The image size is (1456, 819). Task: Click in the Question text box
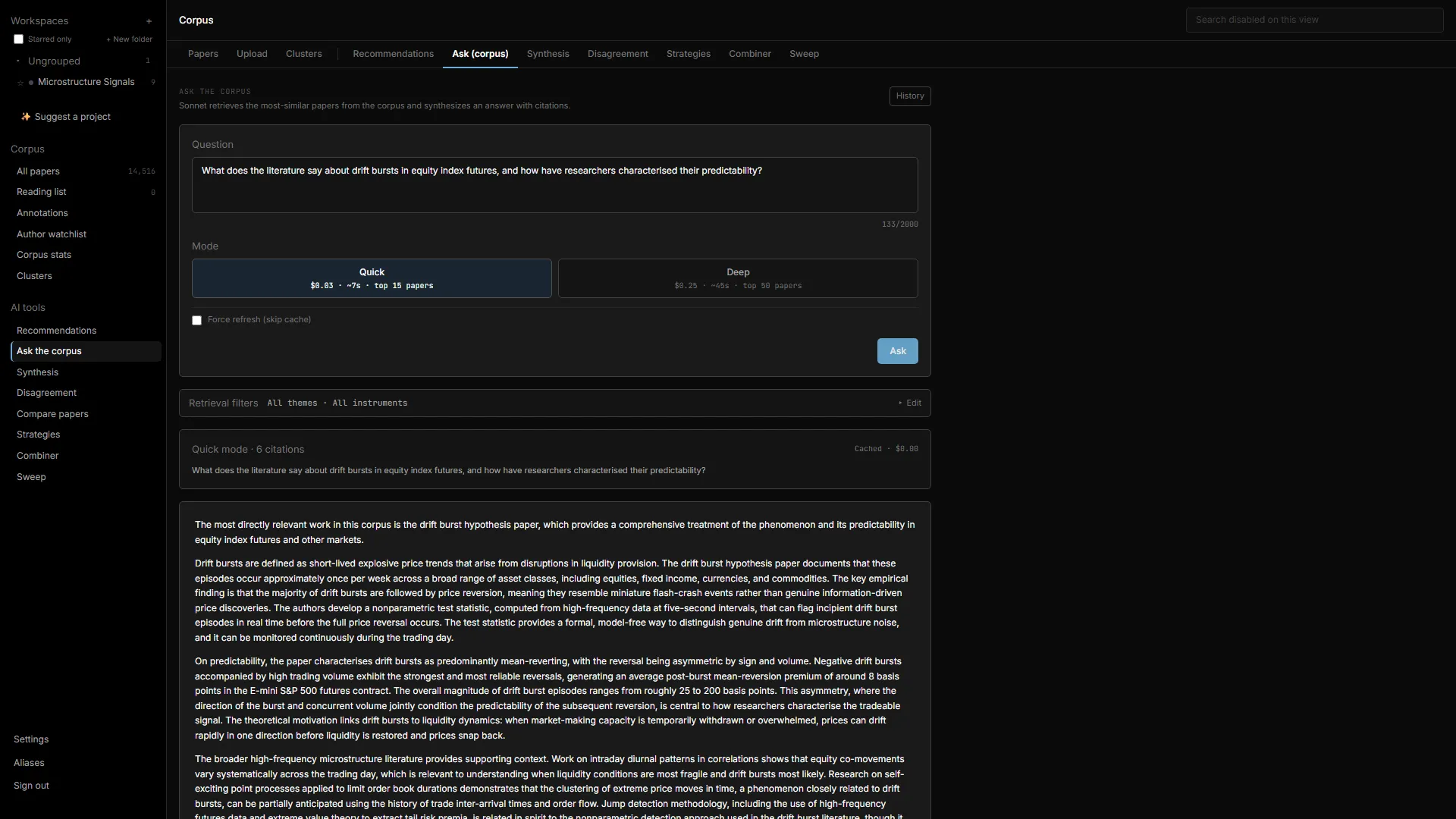555,185
